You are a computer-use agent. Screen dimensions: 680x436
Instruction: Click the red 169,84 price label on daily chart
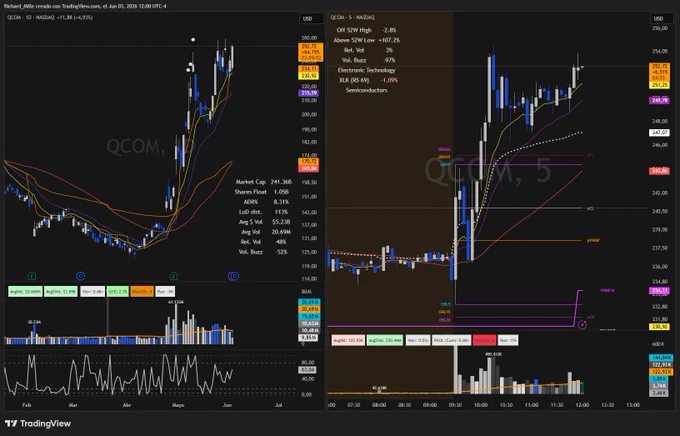click(309, 168)
